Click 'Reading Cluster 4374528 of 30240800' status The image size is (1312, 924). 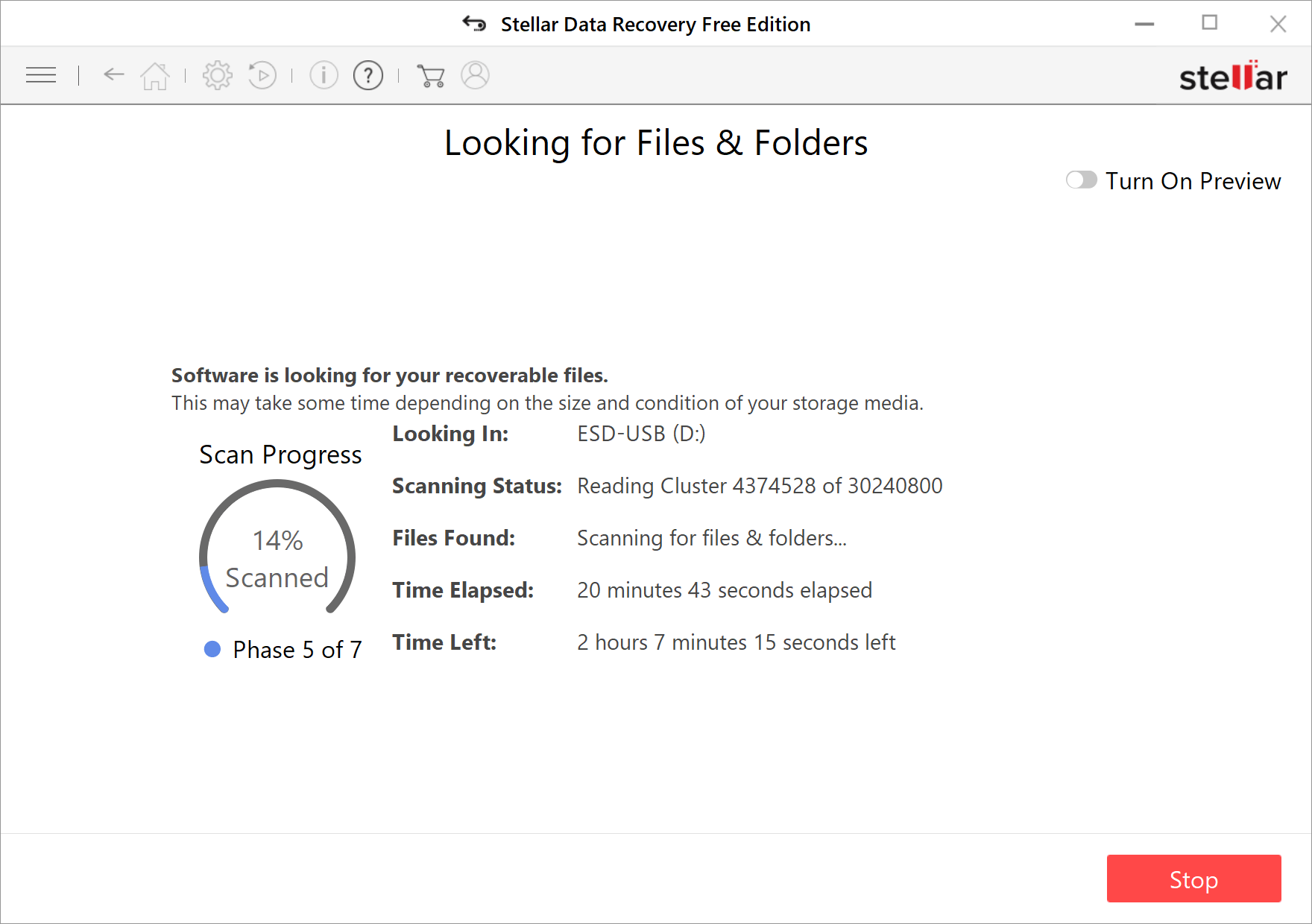[x=760, y=486]
